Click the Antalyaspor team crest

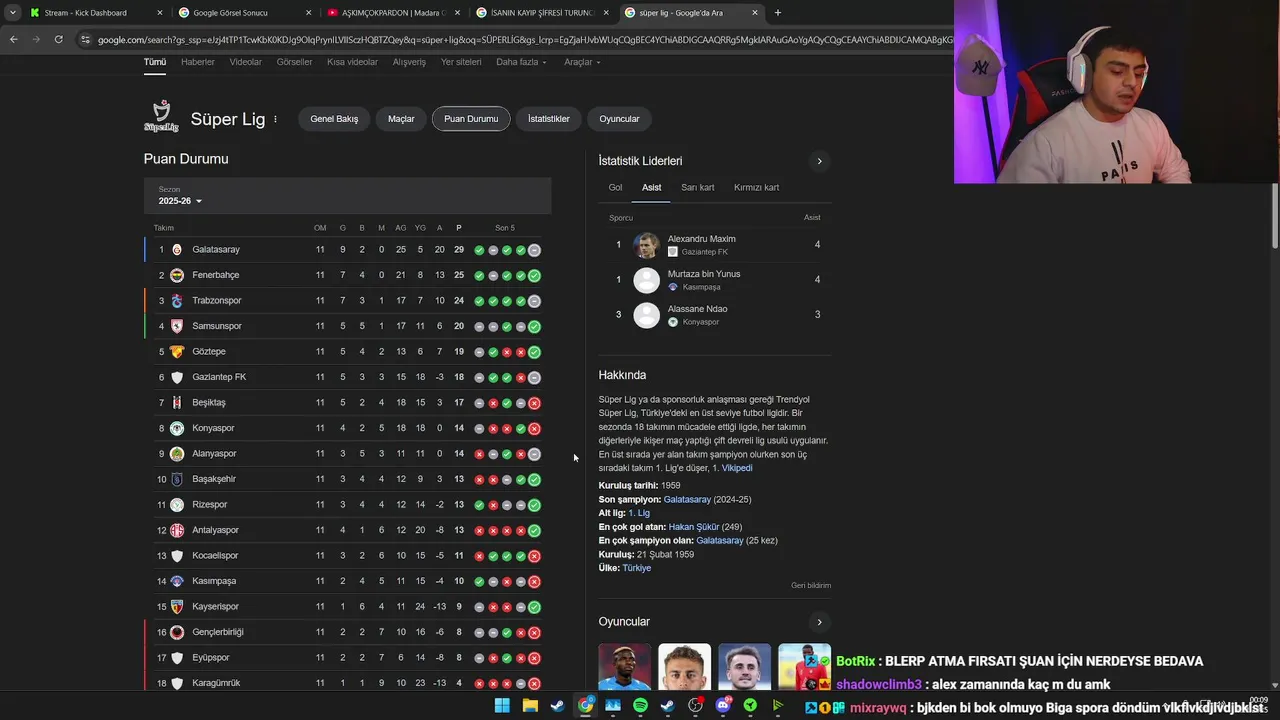pyautogui.click(x=177, y=530)
